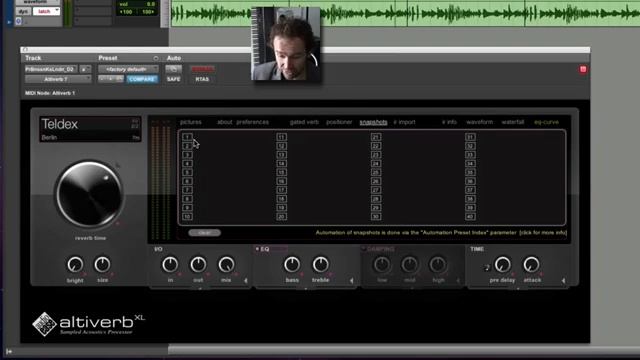Select snapshot slot 31
Image resolution: width=640 pixels, height=360 pixels.
tap(470, 137)
